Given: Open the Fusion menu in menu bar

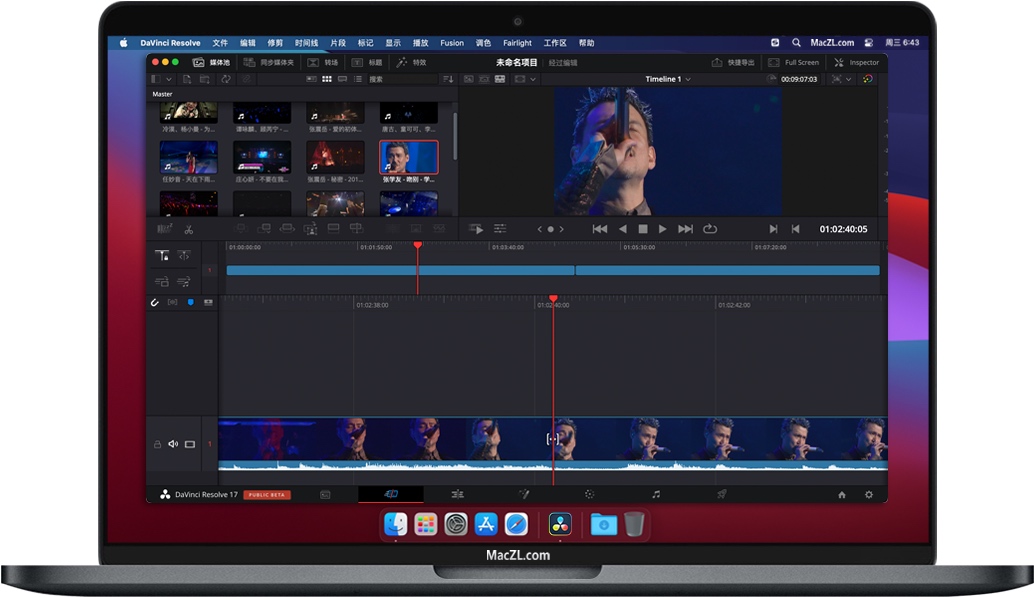Looking at the screenshot, I should coord(452,43).
